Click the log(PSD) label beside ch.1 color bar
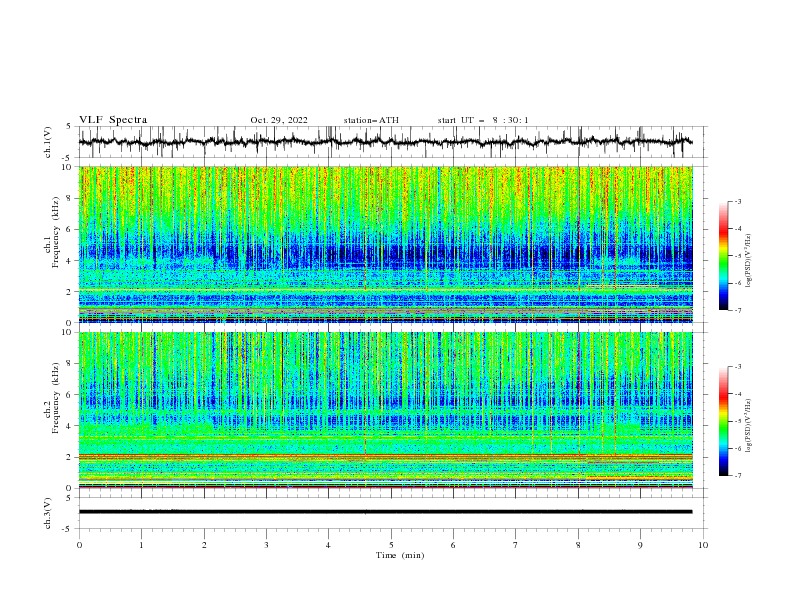The image size is (792, 612). [749, 261]
